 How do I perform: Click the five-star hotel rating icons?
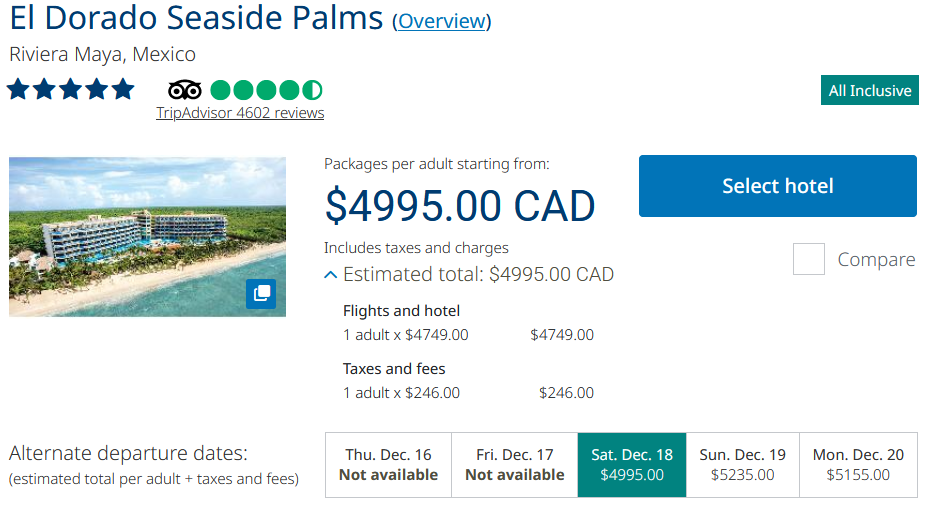70,90
